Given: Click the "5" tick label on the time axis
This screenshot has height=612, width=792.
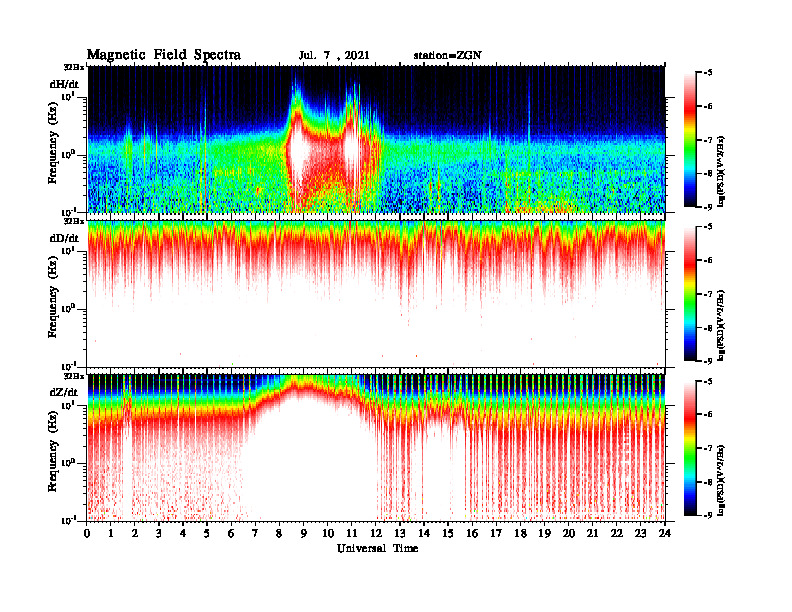Looking at the screenshot, I should click(207, 533).
